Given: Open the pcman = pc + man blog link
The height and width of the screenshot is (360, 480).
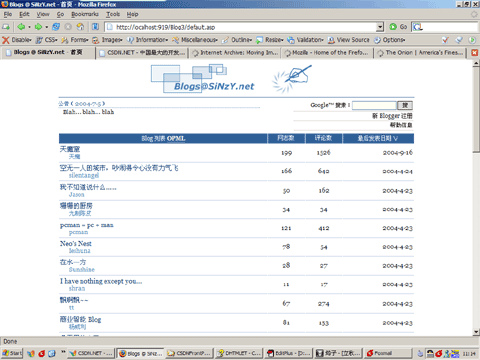Looking at the screenshot, I should coord(87,225).
